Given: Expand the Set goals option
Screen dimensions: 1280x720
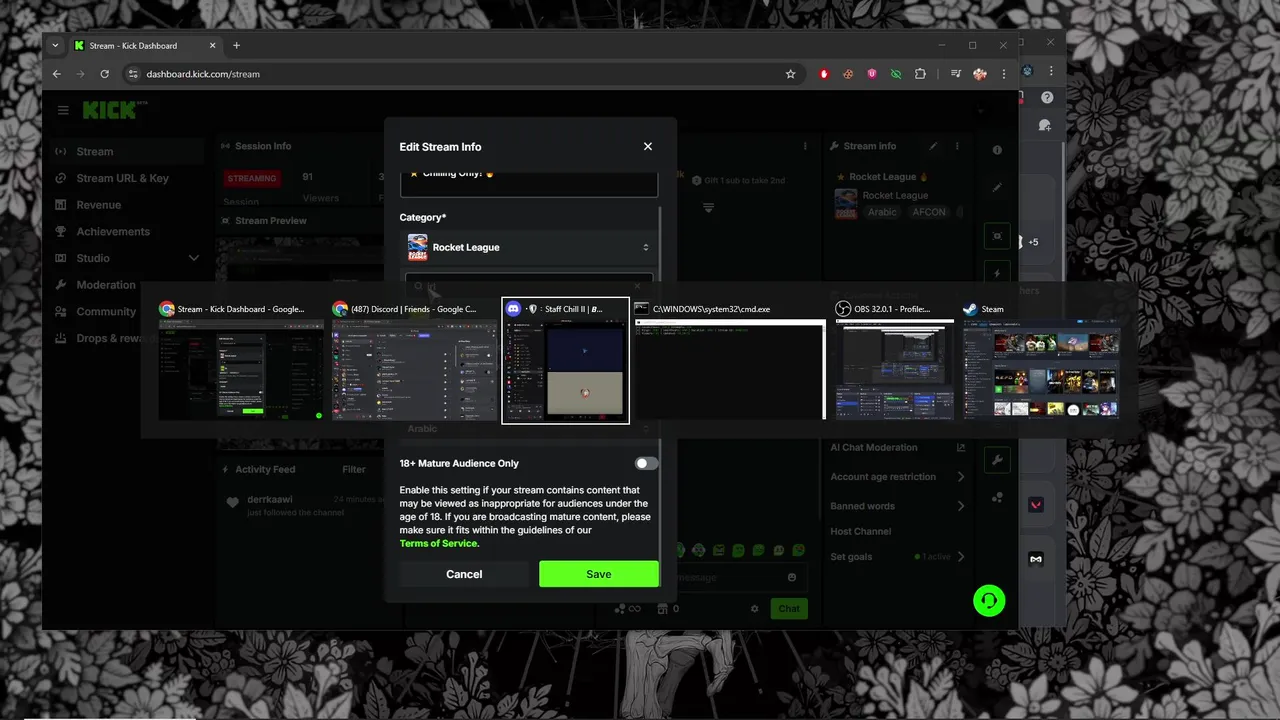Looking at the screenshot, I should [898, 557].
